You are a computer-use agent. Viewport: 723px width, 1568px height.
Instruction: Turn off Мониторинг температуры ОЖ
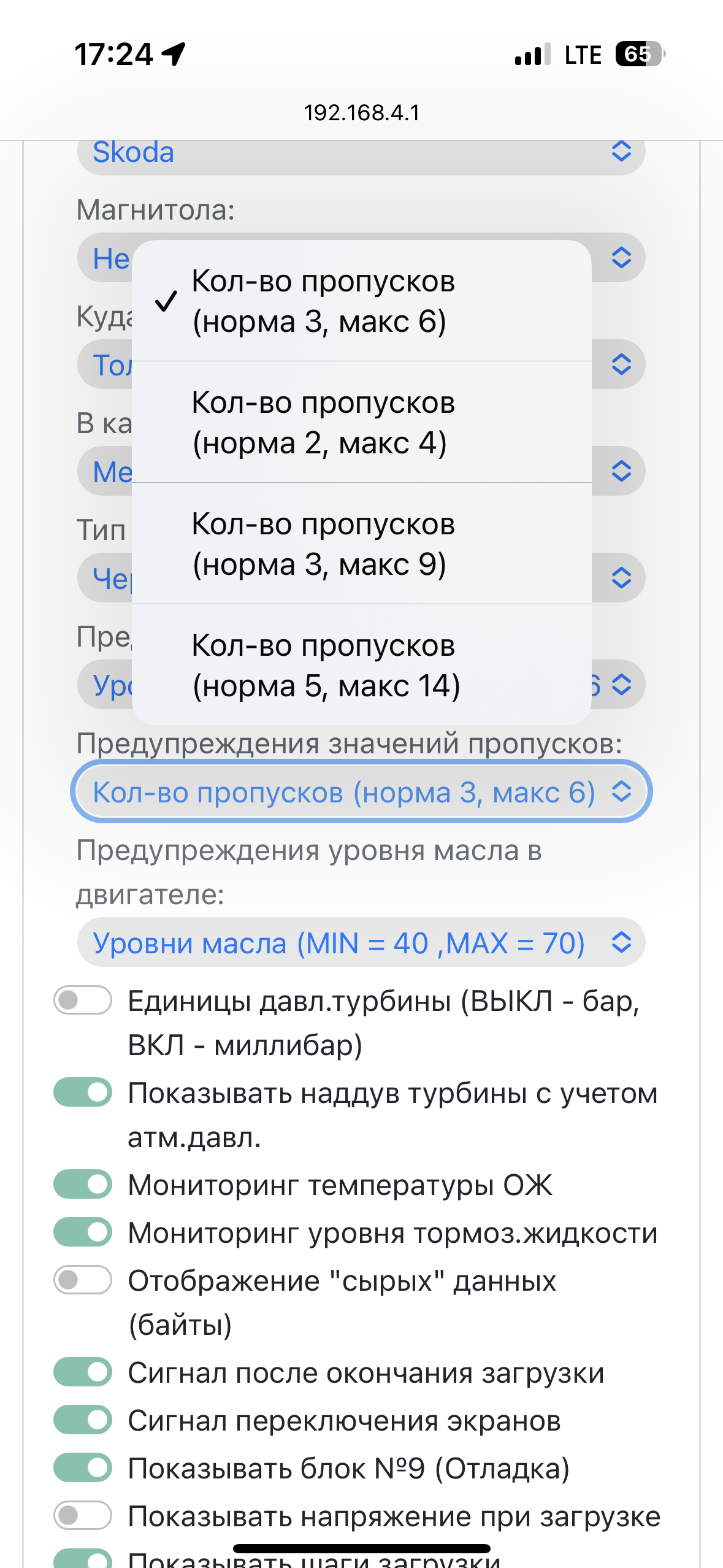coord(83,1185)
